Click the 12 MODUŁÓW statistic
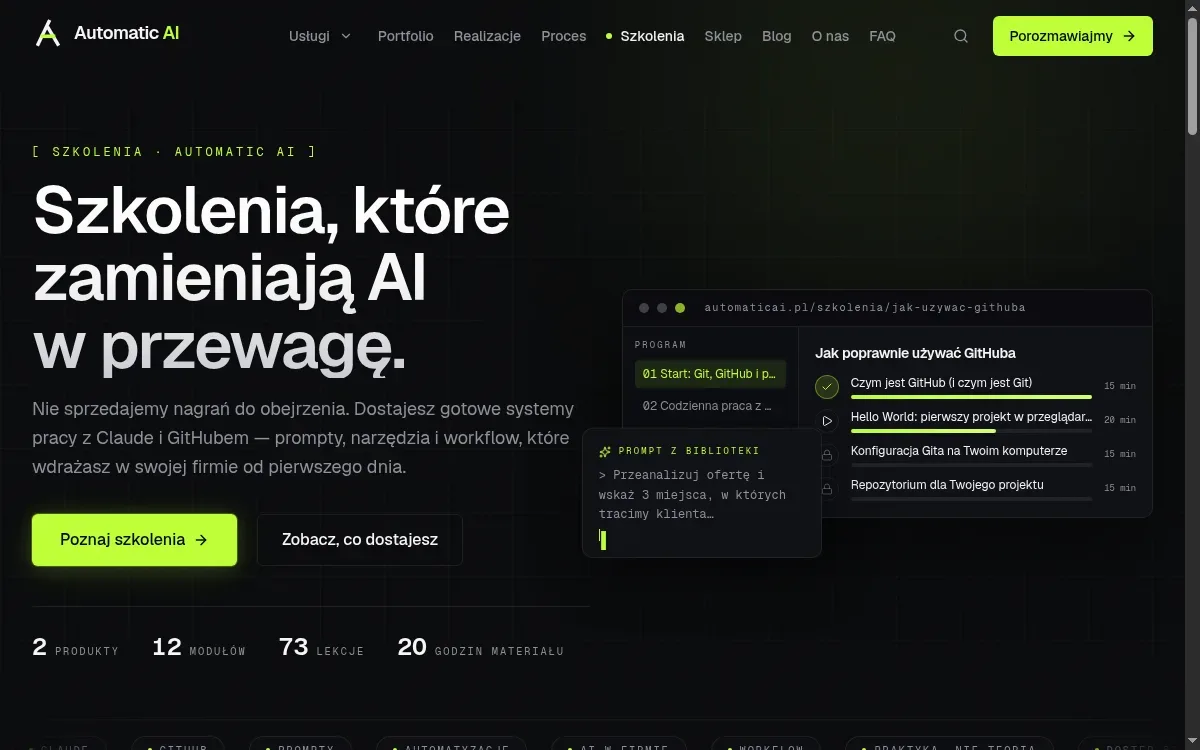Screen dimensions: 1200x750 [199, 648]
